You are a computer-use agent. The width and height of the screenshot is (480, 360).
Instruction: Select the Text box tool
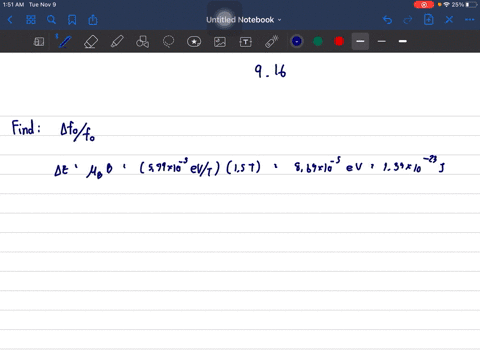click(246, 42)
